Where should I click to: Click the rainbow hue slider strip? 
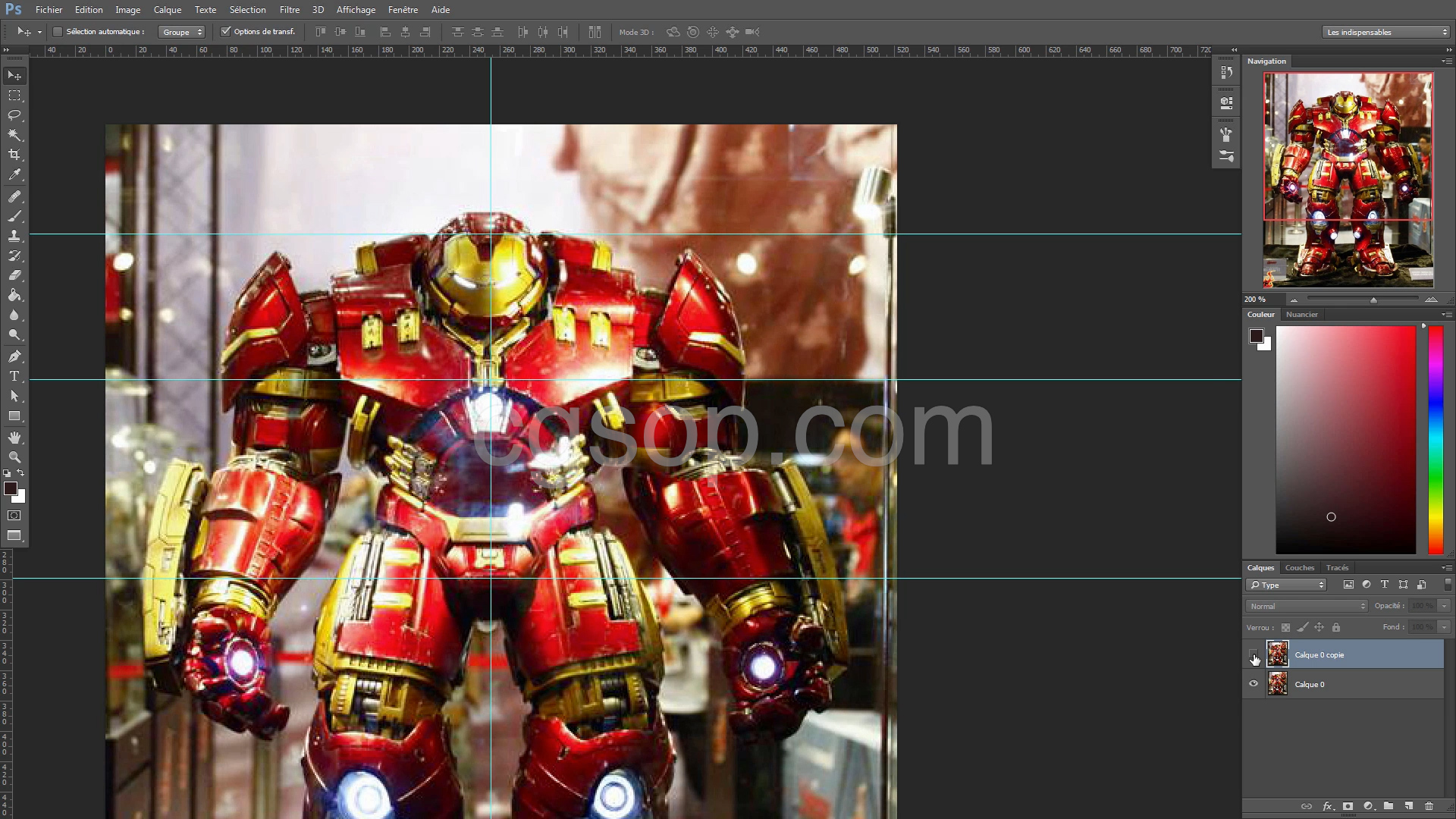coord(1435,440)
